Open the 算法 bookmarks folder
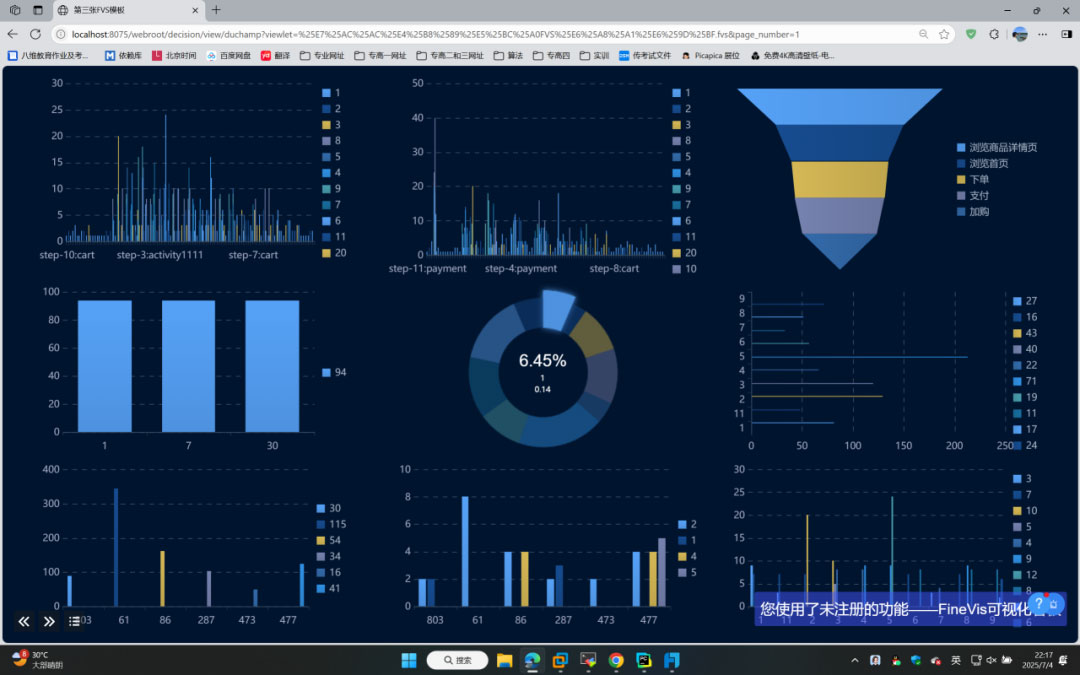1080x675 pixels. point(506,55)
